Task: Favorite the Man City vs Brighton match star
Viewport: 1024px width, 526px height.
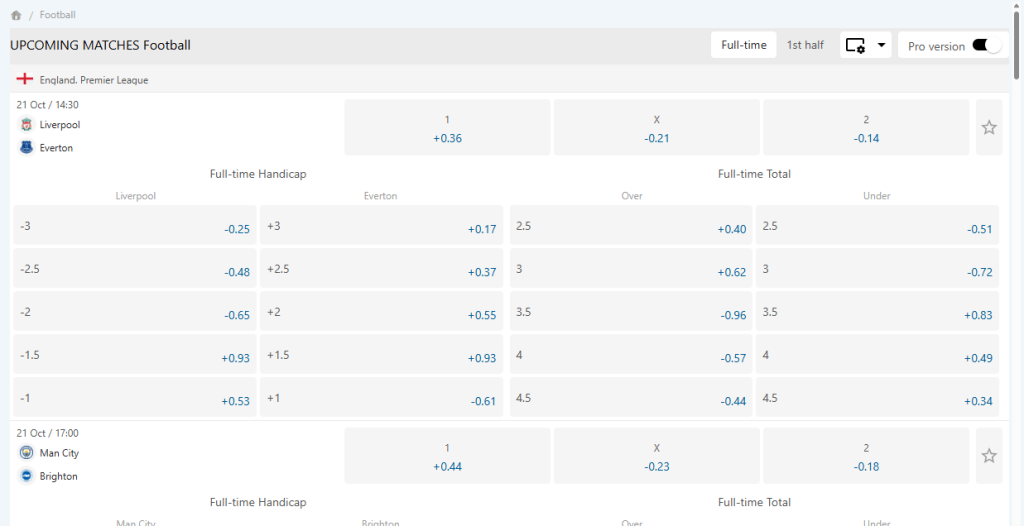Action: click(989, 456)
